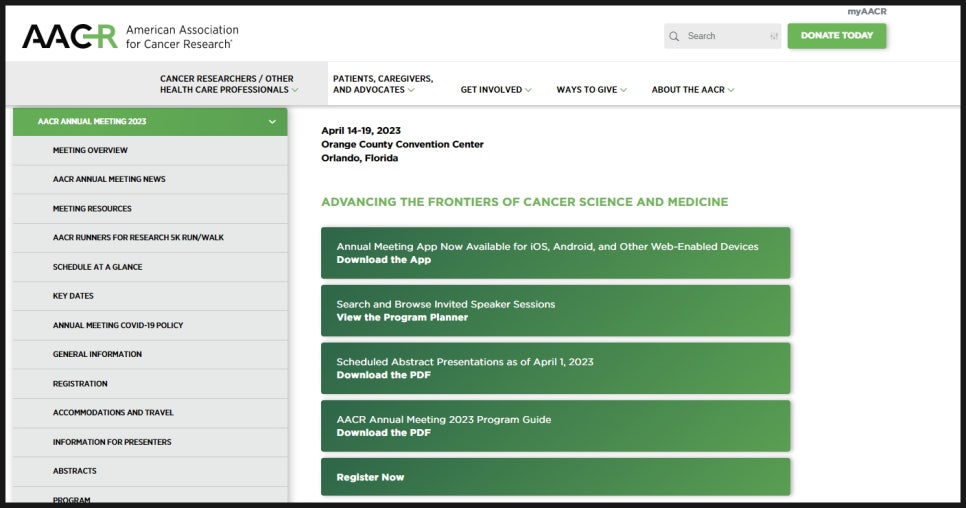Open Abstracts sidebar item
Screen dimensions: 966x508
(150, 471)
